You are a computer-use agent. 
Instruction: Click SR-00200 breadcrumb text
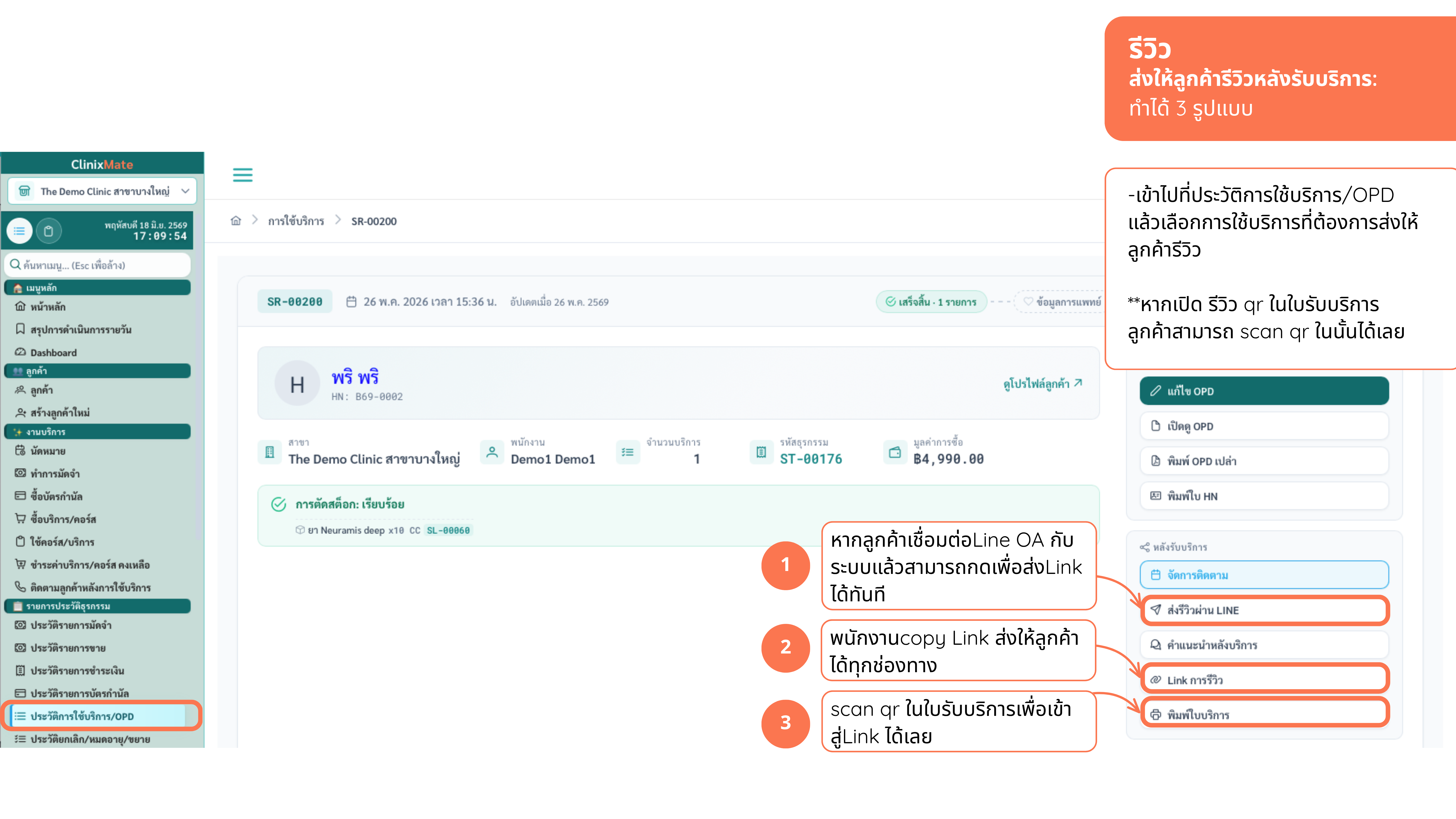[x=374, y=221]
